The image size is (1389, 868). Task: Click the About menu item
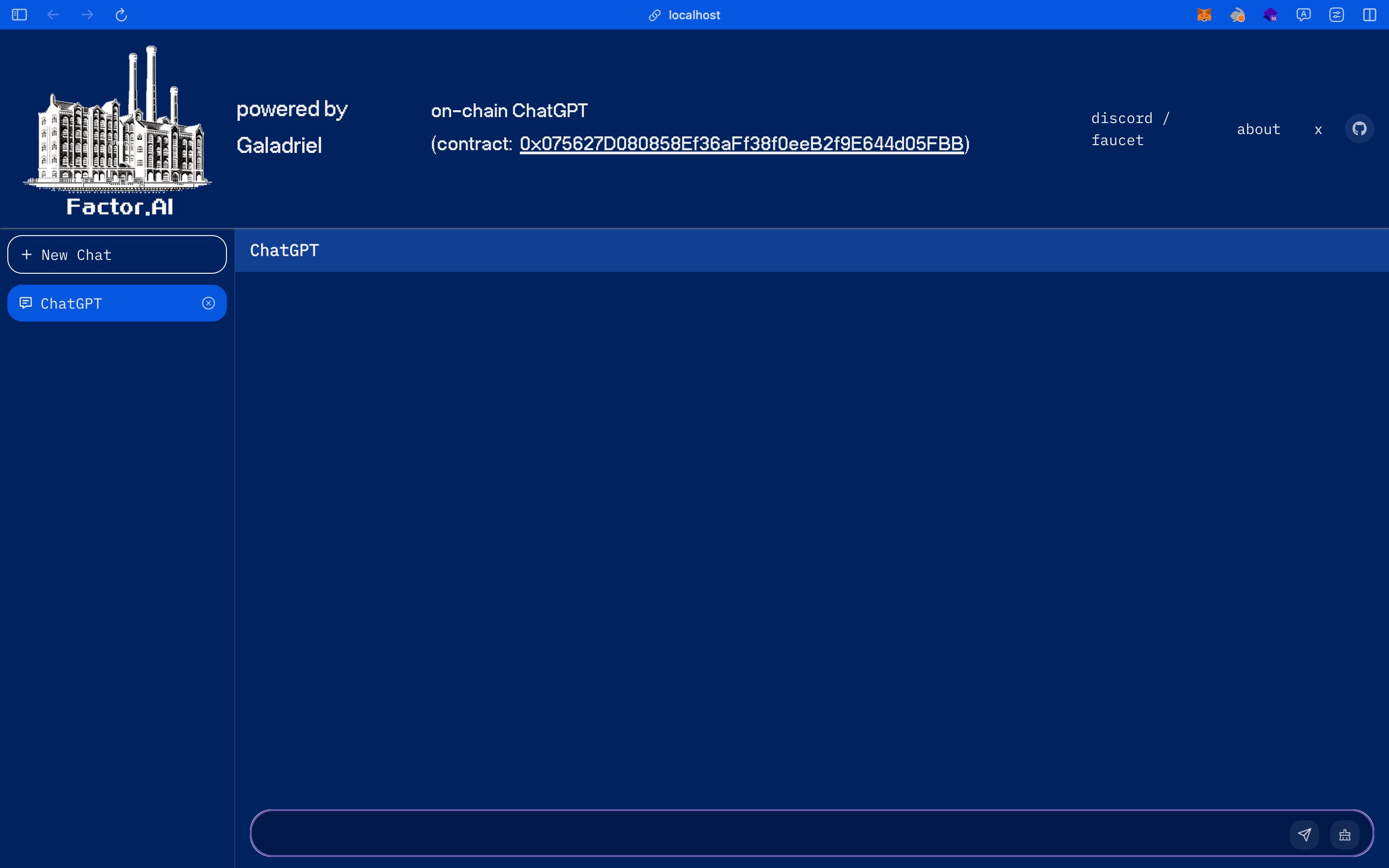tap(1259, 128)
